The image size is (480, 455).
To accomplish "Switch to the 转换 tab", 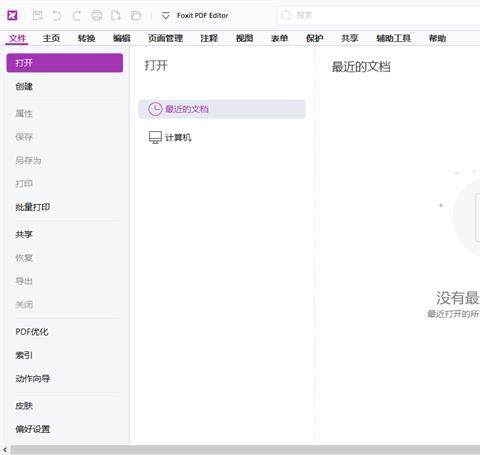I will [x=86, y=38].
